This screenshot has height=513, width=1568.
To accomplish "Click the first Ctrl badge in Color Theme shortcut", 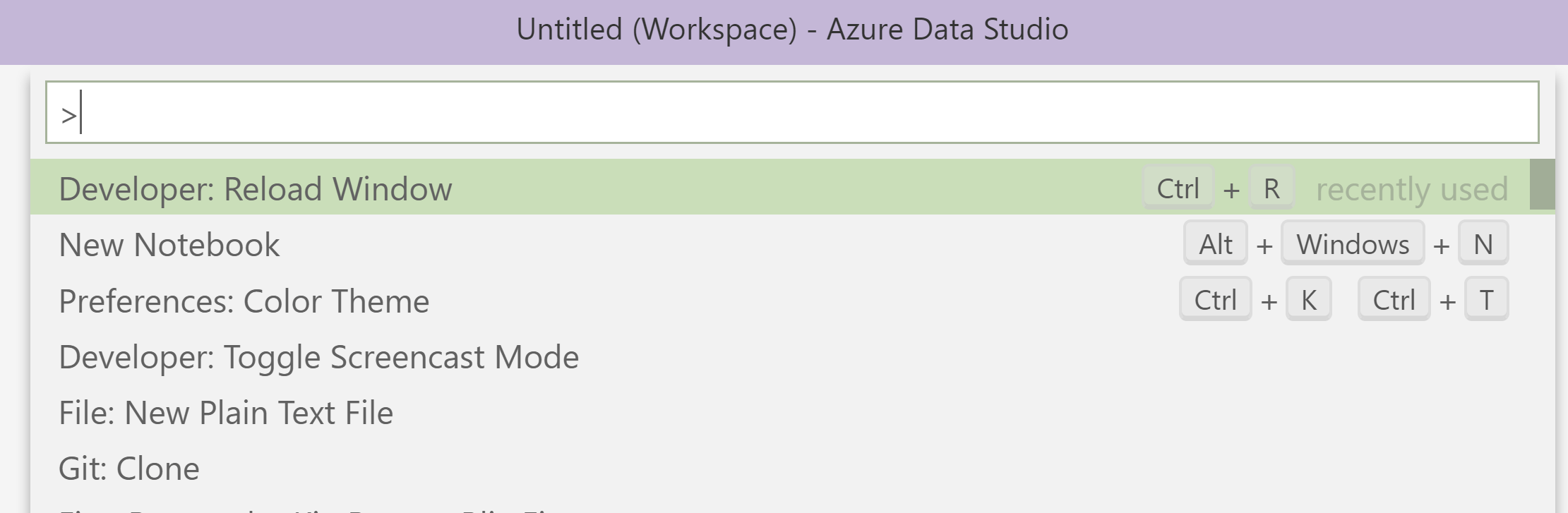I will click(x=1215, y=300).
